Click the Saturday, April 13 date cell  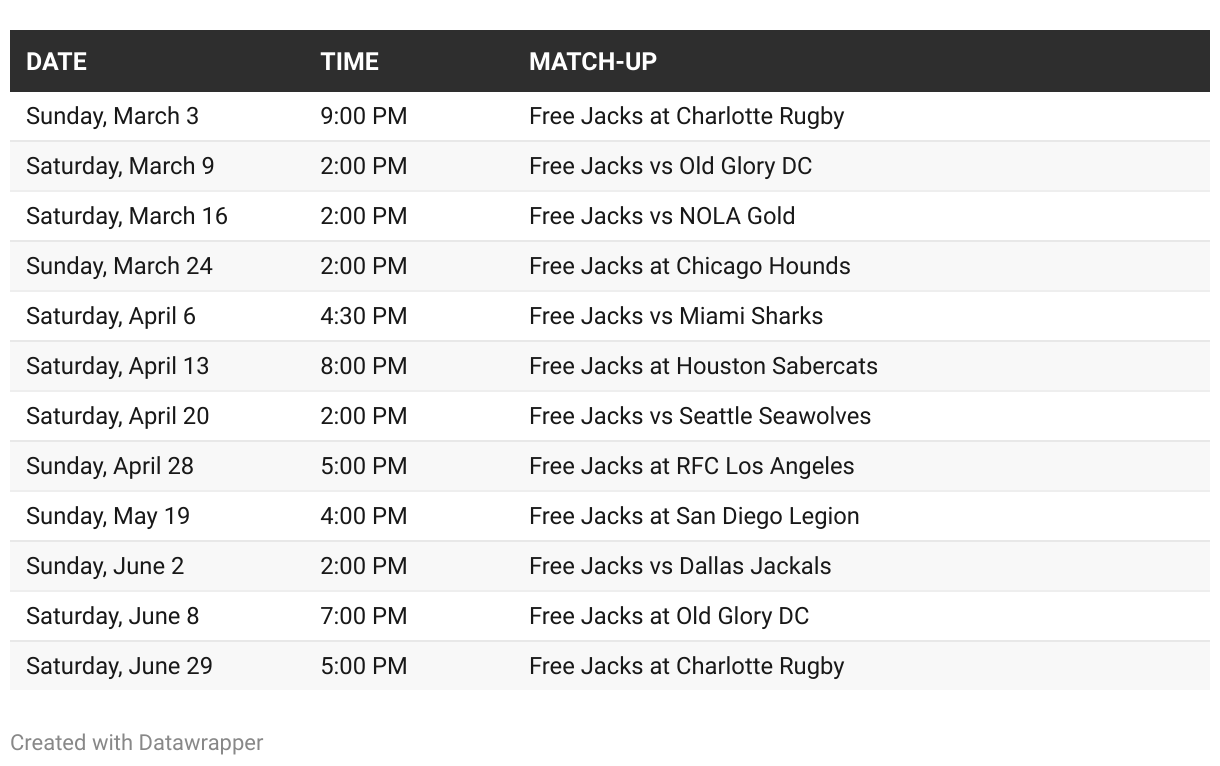[x=118, y=366]
